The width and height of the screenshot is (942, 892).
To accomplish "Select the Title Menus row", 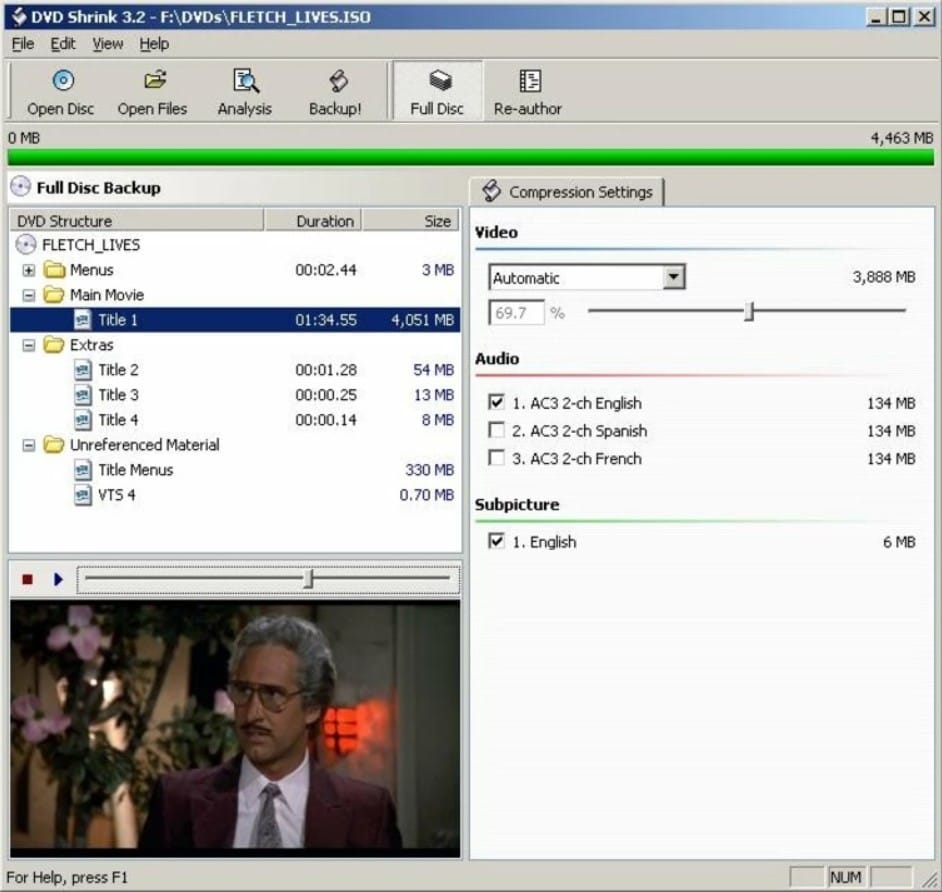I will [235, 470].
